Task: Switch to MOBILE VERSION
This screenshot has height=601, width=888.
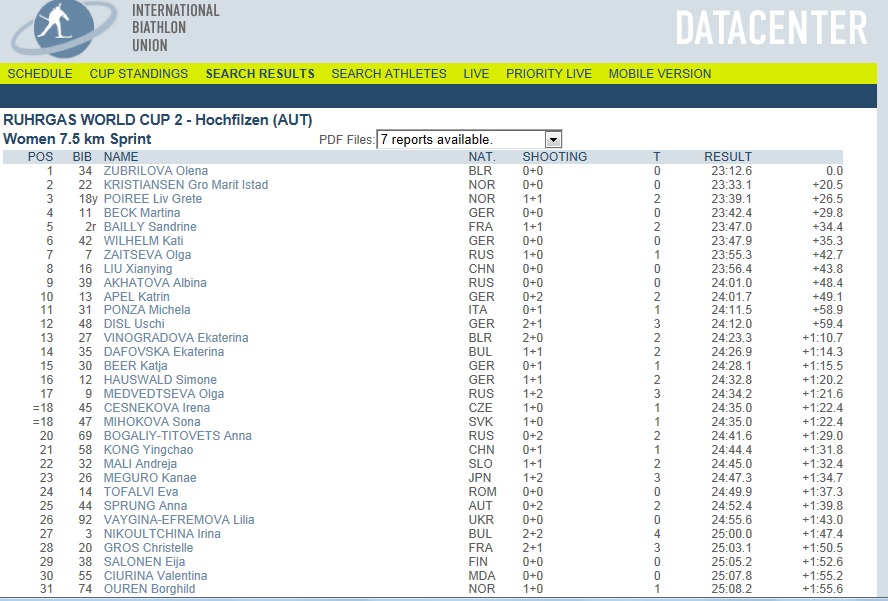Action: coord(660,74)
